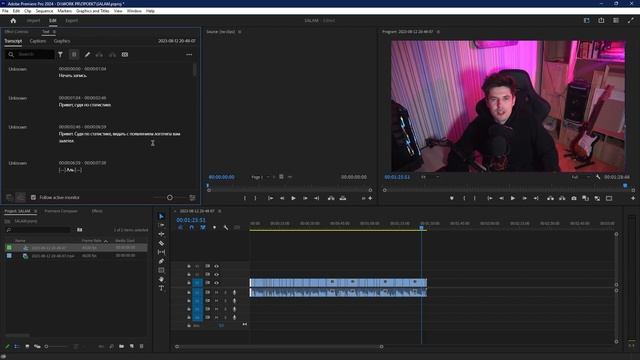
Task: Open filter icon in Transcript panel
Action: click(x=60, y=54)
